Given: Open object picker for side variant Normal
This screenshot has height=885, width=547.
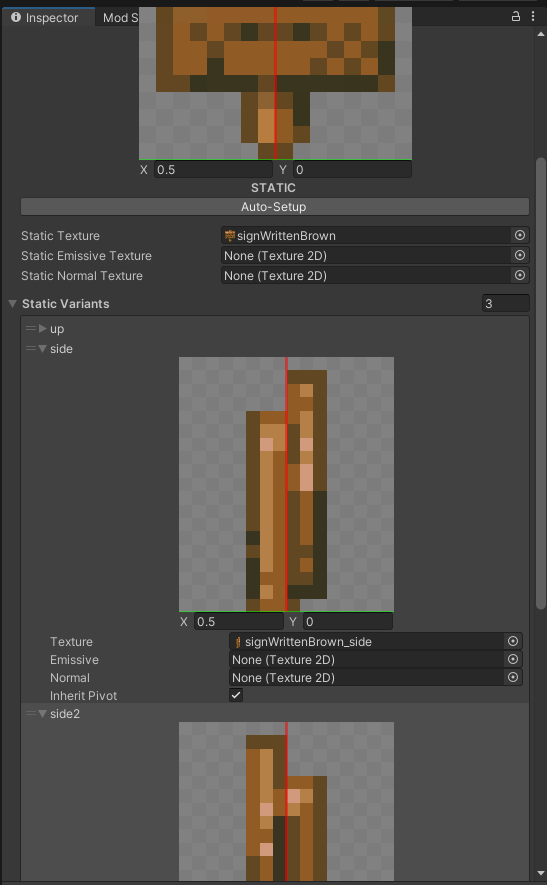Looking at the screenshot, I should [x=513, y=677].
